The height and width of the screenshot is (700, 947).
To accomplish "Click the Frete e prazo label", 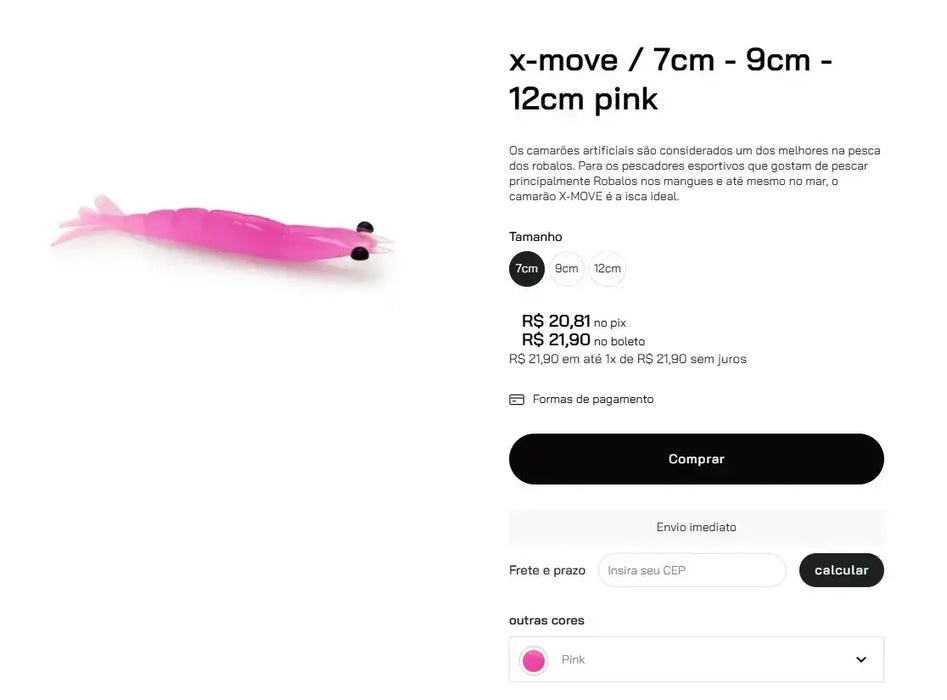I will [x=547, y=570].
